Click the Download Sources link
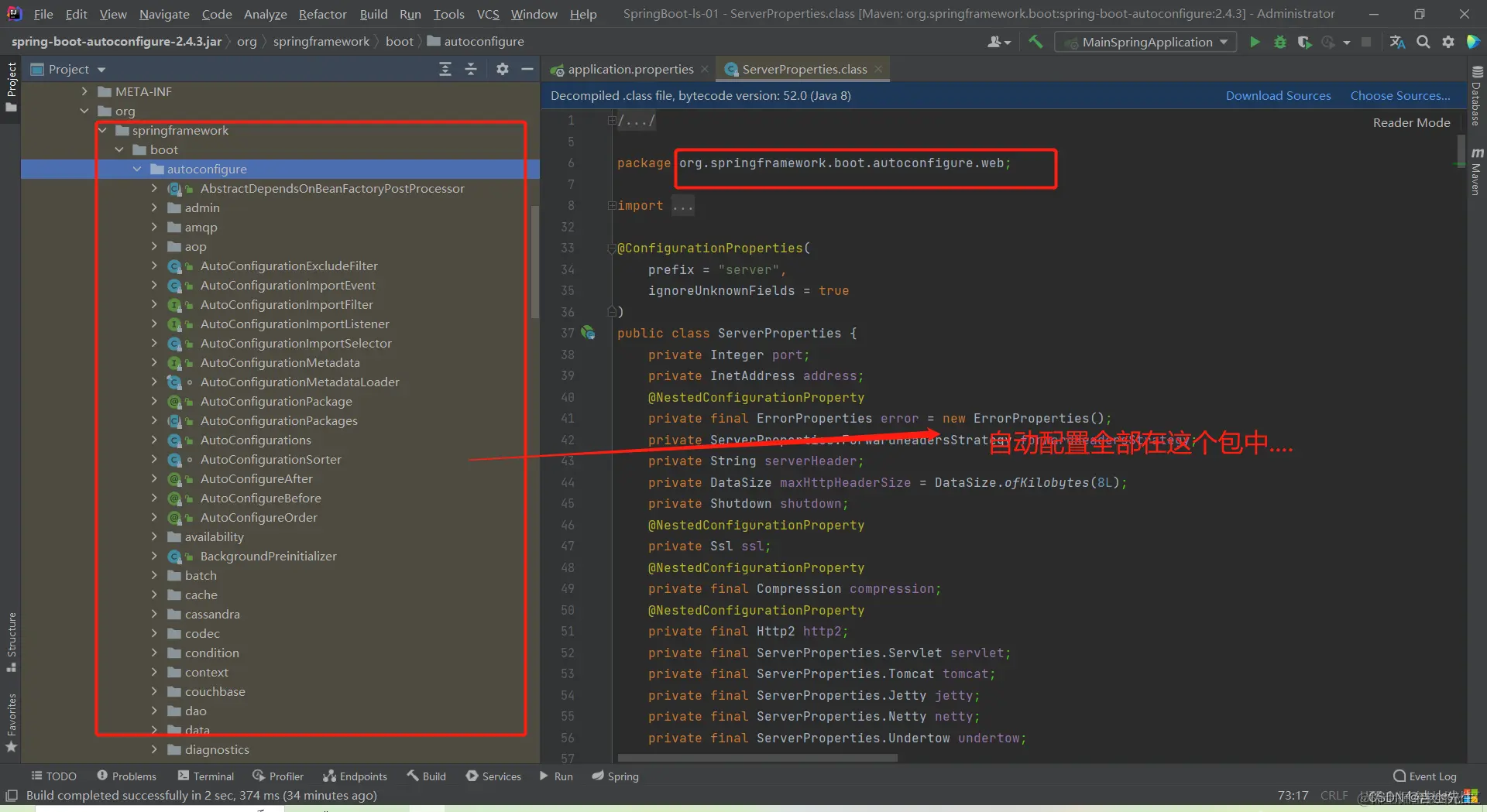1487x812 pixels. coord(1278,96)
